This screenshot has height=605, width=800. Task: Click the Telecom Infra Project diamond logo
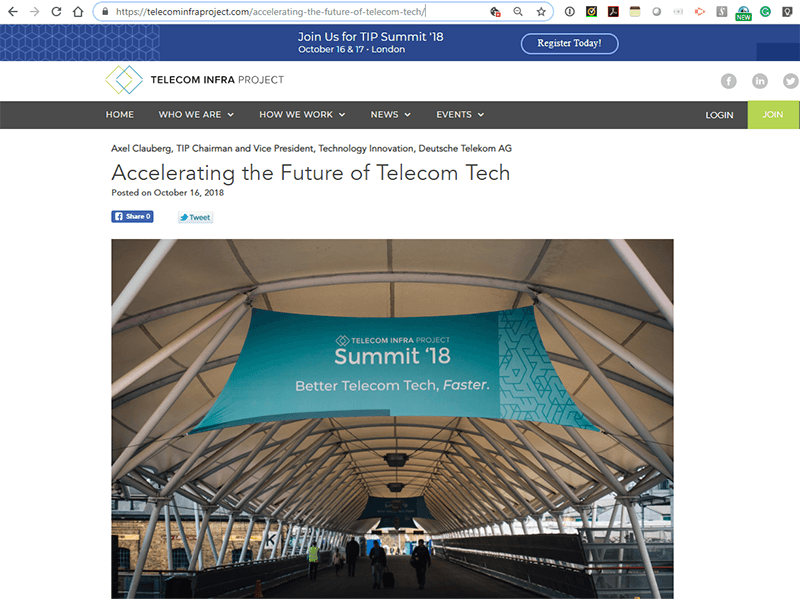point(124,80)
